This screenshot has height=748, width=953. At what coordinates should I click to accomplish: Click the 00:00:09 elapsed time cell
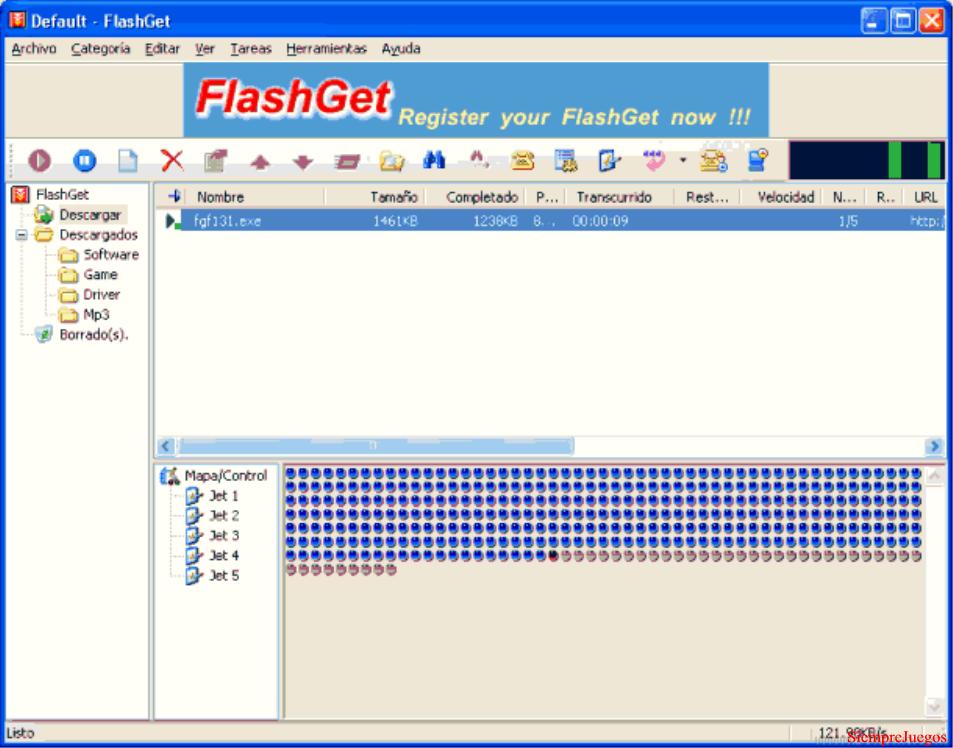(x=600, y=222)
